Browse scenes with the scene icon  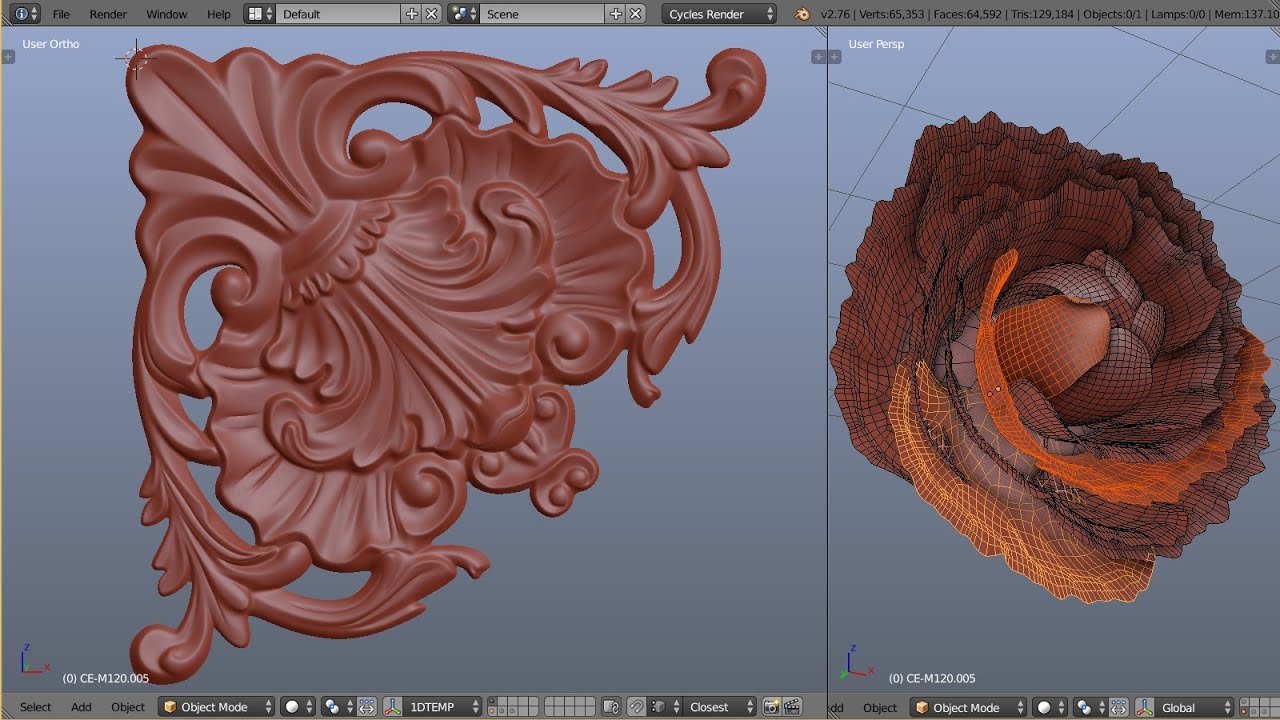(463, 14)
